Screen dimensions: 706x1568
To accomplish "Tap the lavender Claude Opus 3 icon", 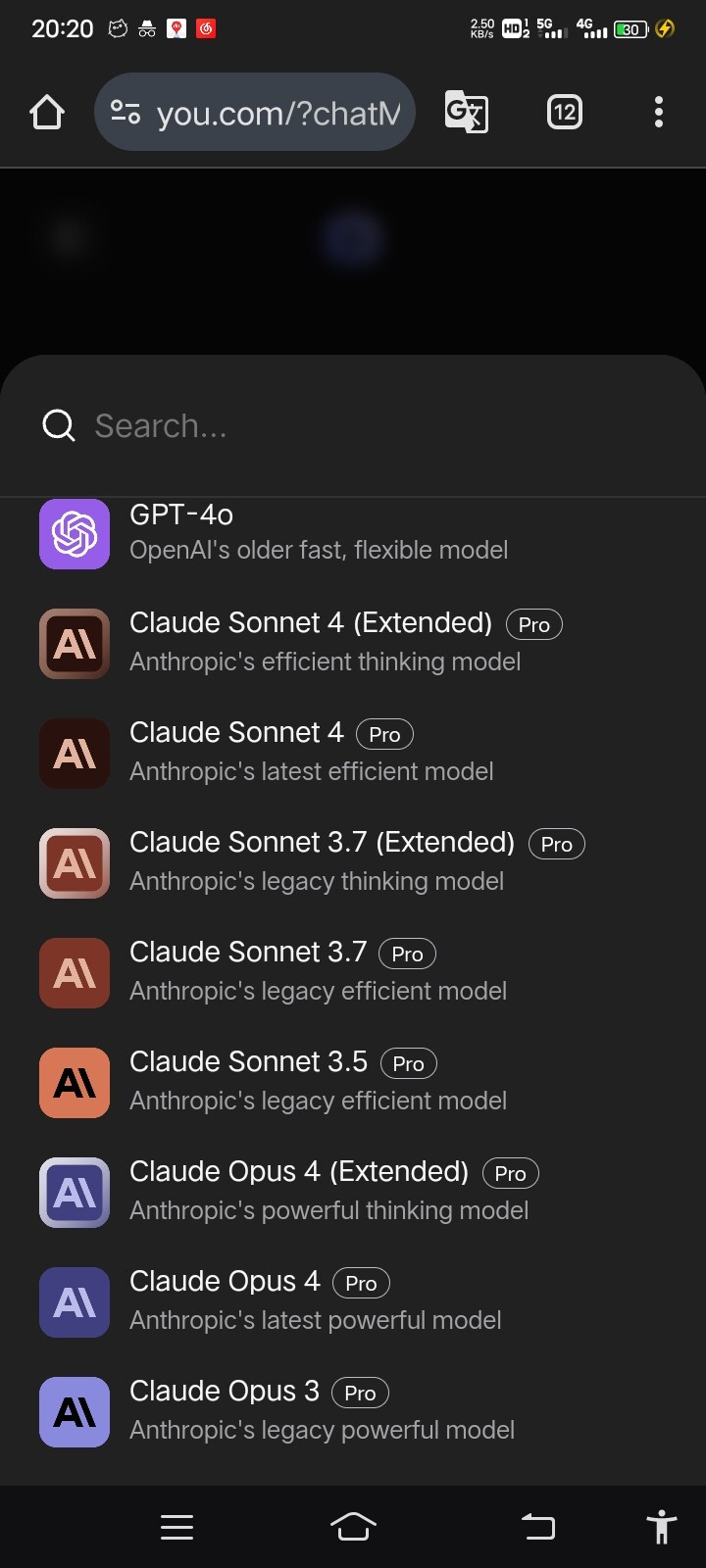I will coord(75,1412).
